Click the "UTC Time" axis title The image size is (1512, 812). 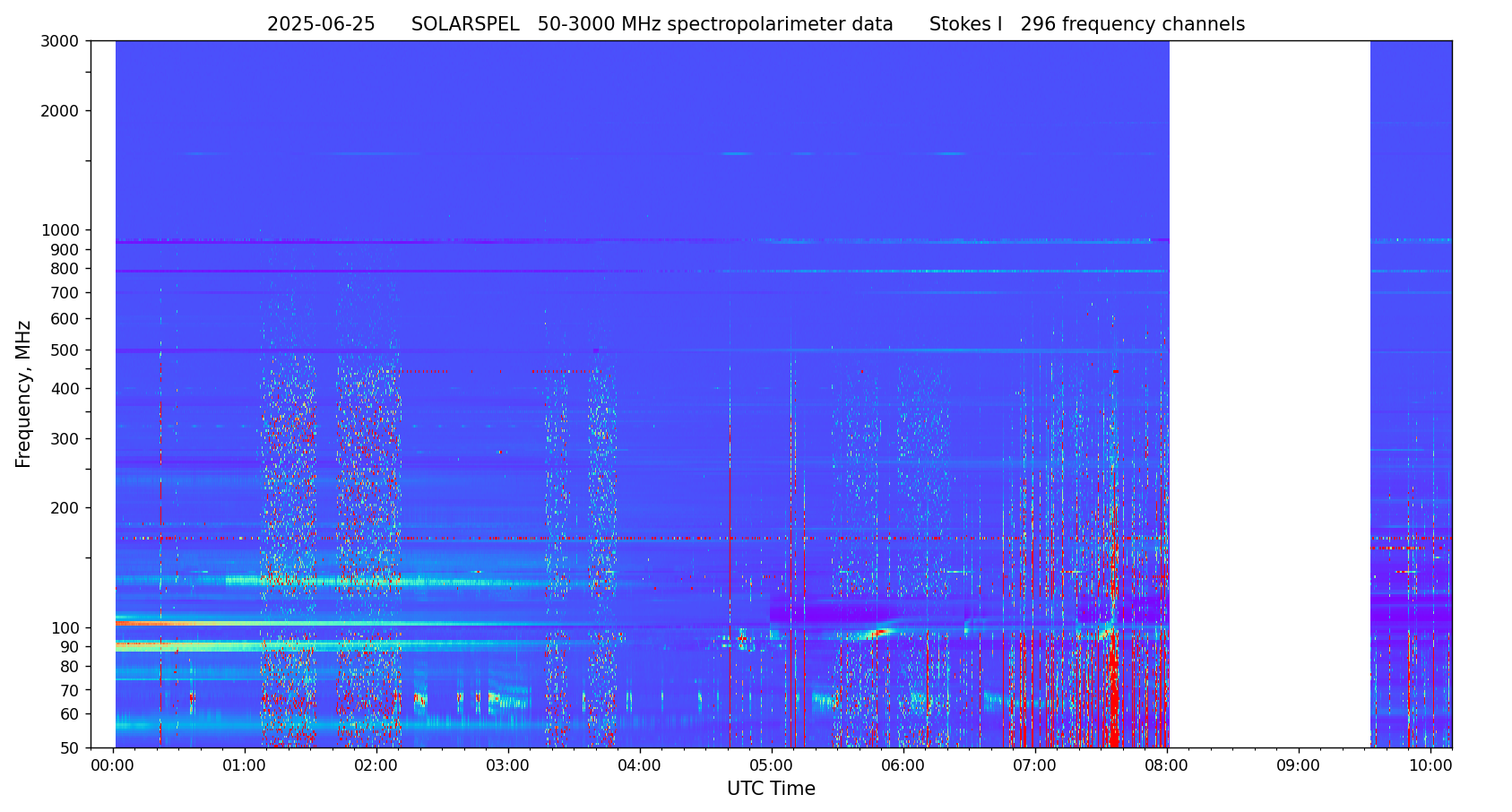point(771,790)
